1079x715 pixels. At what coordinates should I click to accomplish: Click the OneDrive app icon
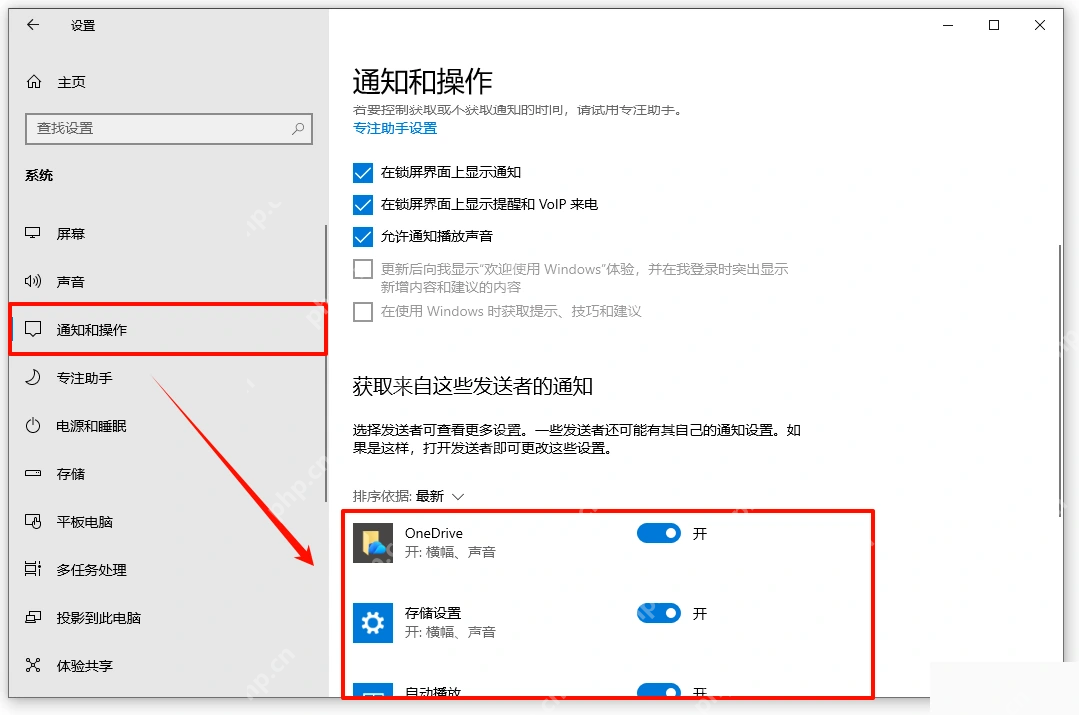pos(373,543)
